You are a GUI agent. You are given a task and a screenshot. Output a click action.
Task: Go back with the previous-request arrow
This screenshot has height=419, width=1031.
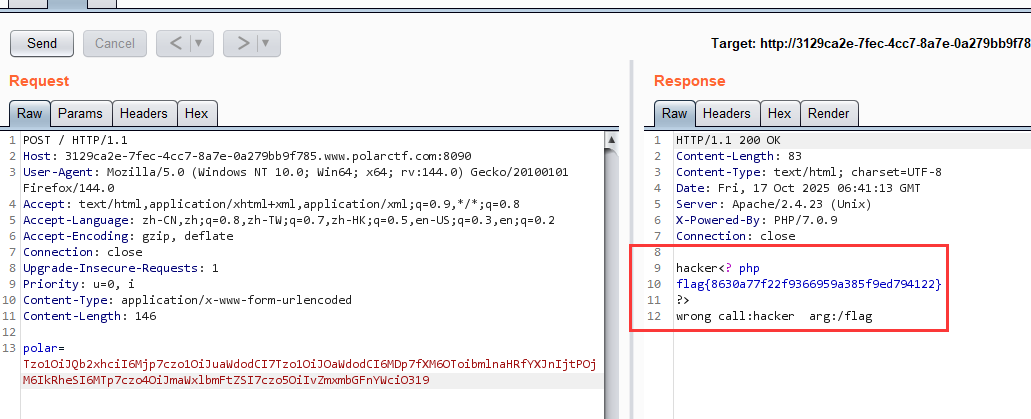point(176,43)
